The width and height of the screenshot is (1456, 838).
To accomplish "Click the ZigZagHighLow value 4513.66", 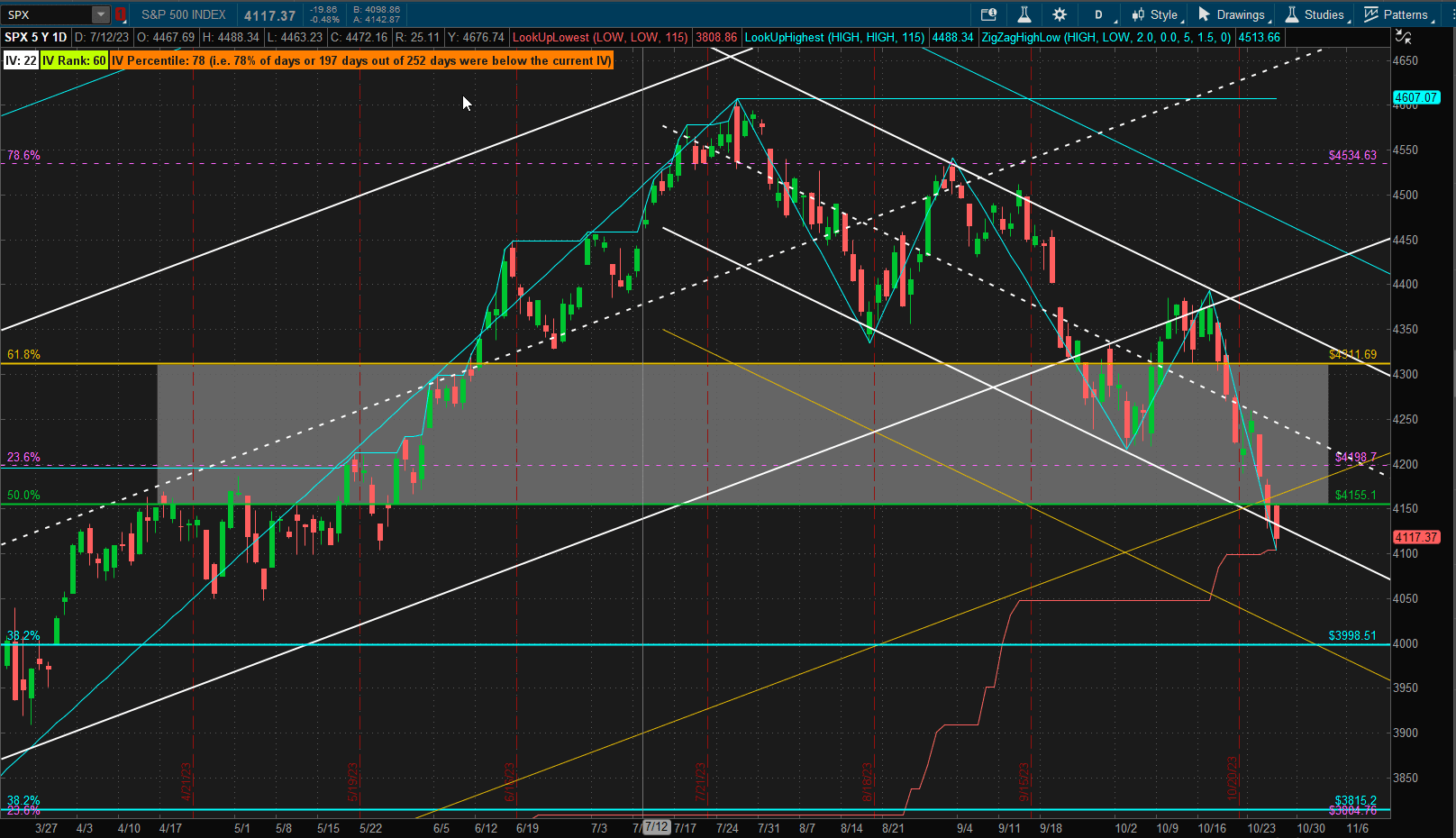I will pyautogui.click(x=1259, y=37).
